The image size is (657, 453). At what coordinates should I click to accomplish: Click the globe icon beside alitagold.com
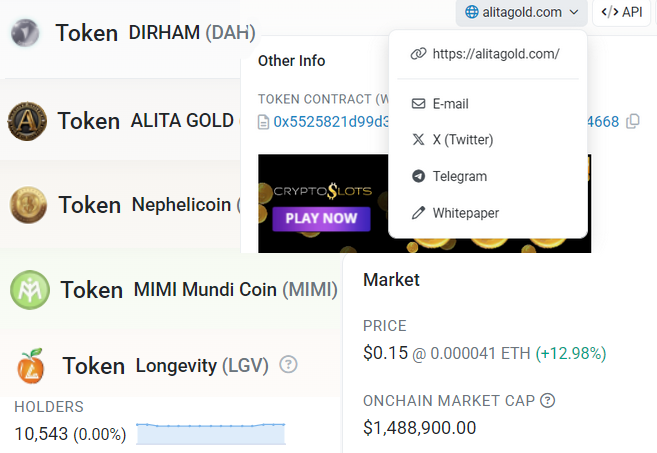point(471,12)
